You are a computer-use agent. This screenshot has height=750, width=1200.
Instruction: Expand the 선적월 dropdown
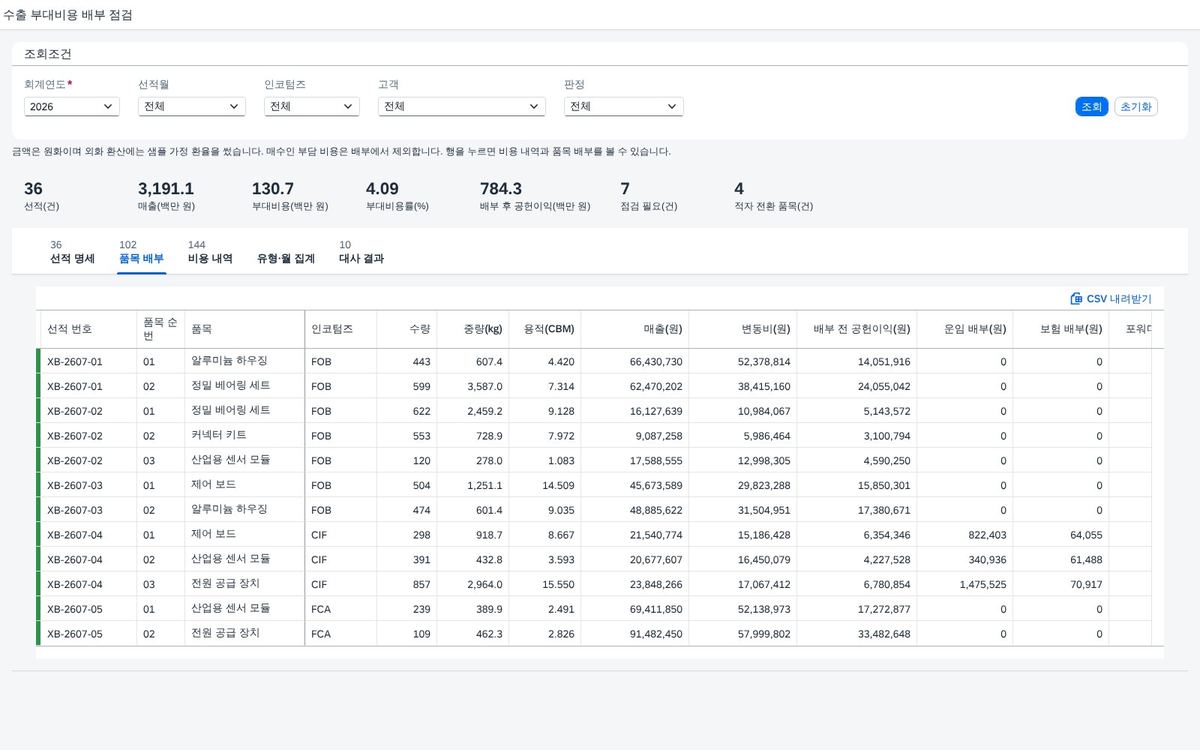pos(192,106)
